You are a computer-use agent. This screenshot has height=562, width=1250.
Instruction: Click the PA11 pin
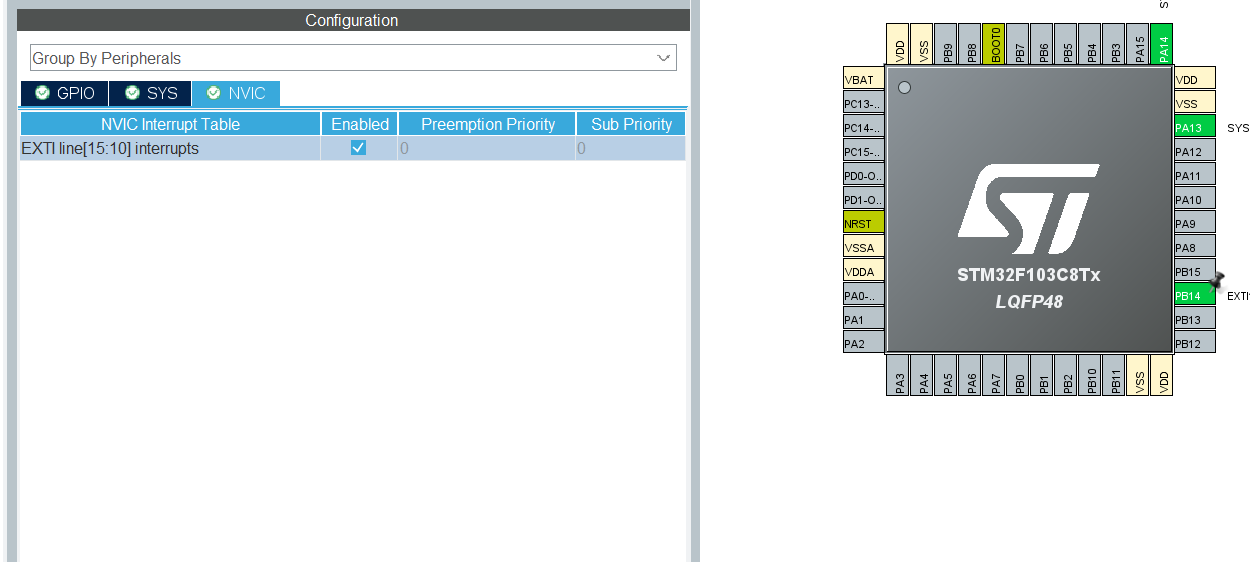pos(1195,175)
